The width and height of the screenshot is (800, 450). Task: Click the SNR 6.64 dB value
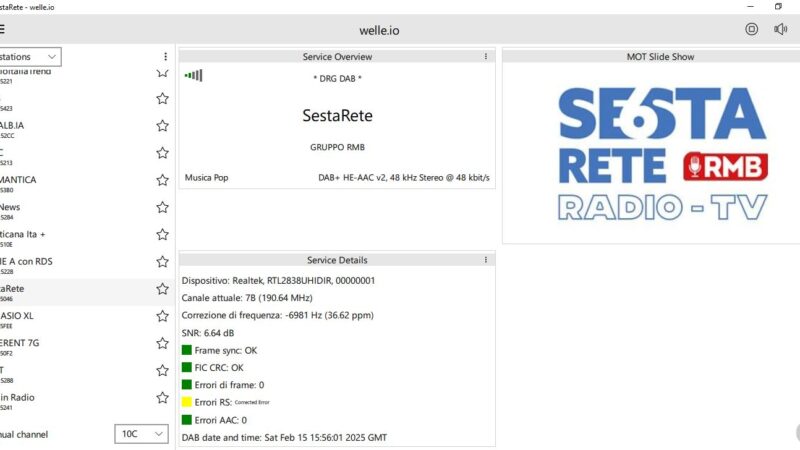click(208, 333)
